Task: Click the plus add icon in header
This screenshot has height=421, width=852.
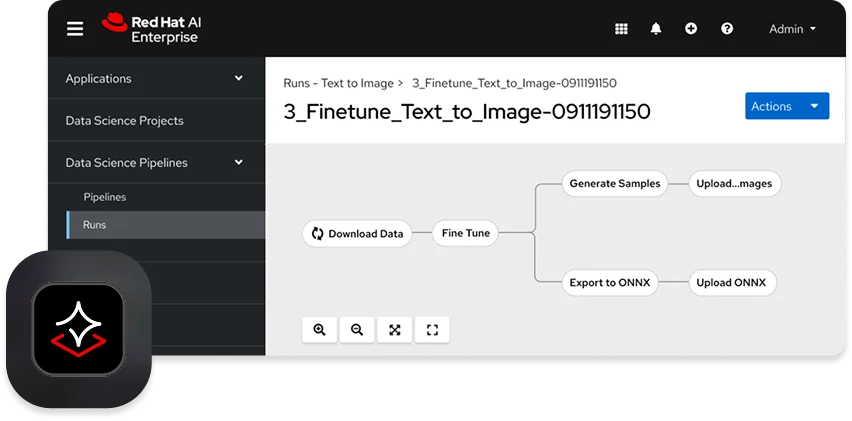Action: tap(691, 29)
